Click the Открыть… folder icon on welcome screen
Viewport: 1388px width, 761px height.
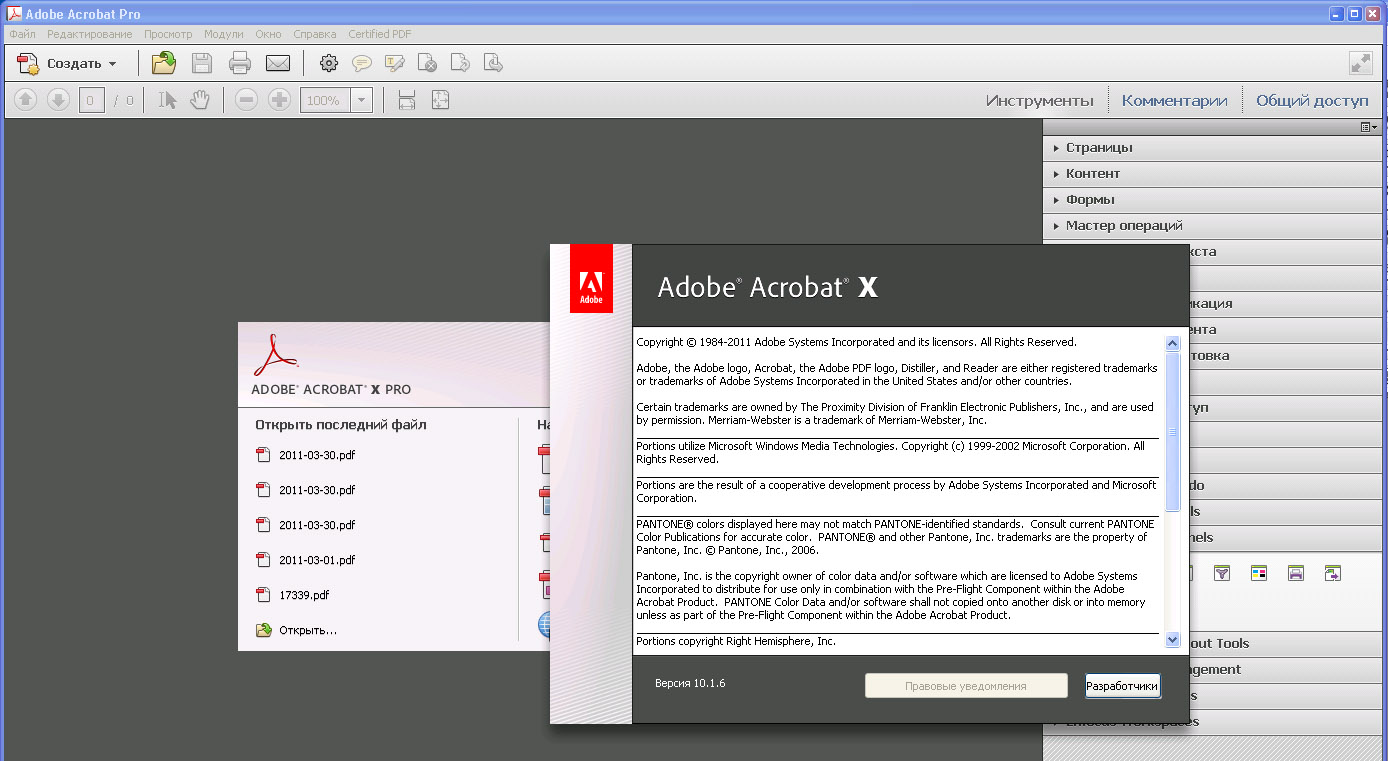point(264,630)
